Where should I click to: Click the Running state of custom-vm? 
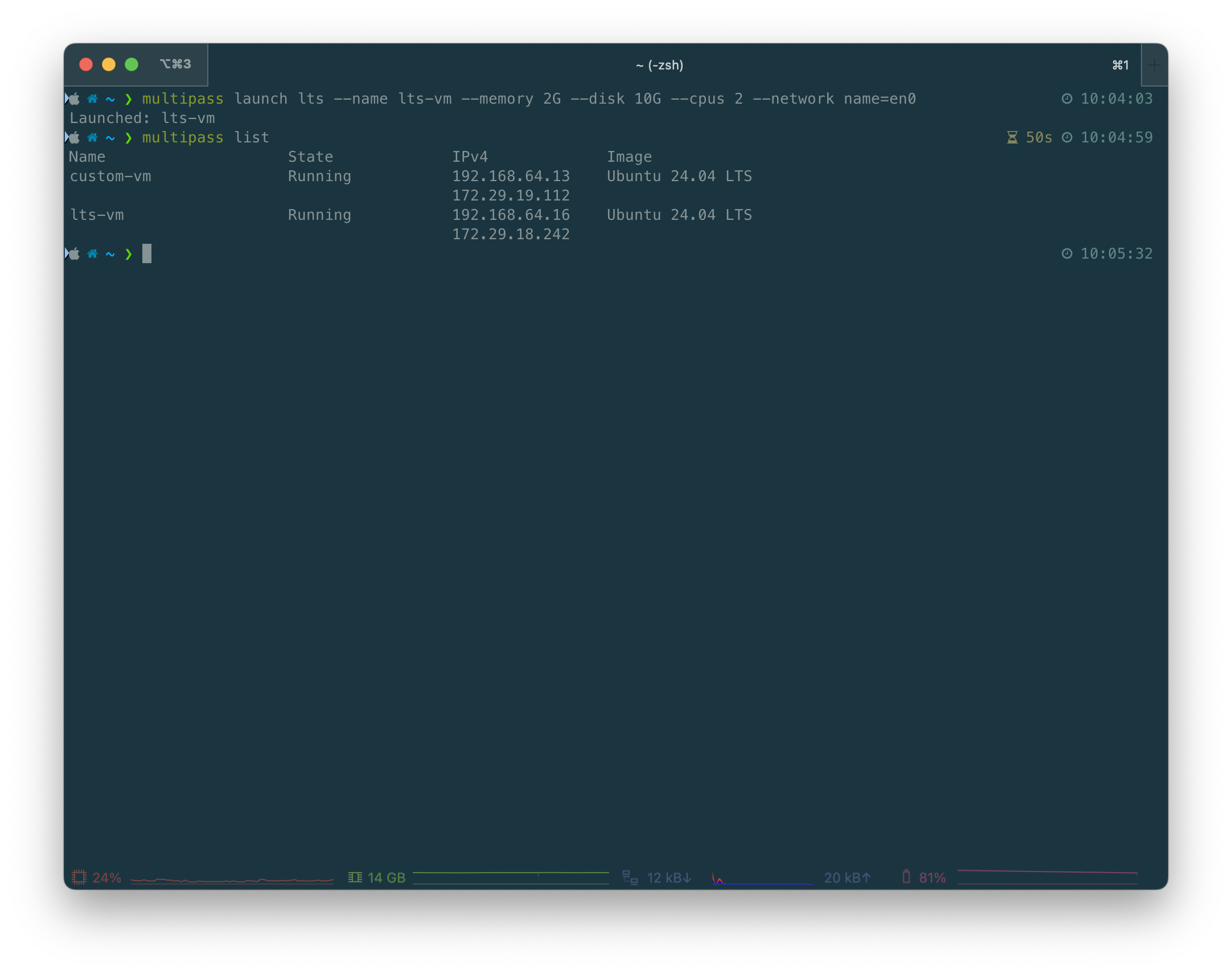coord(320,176)
